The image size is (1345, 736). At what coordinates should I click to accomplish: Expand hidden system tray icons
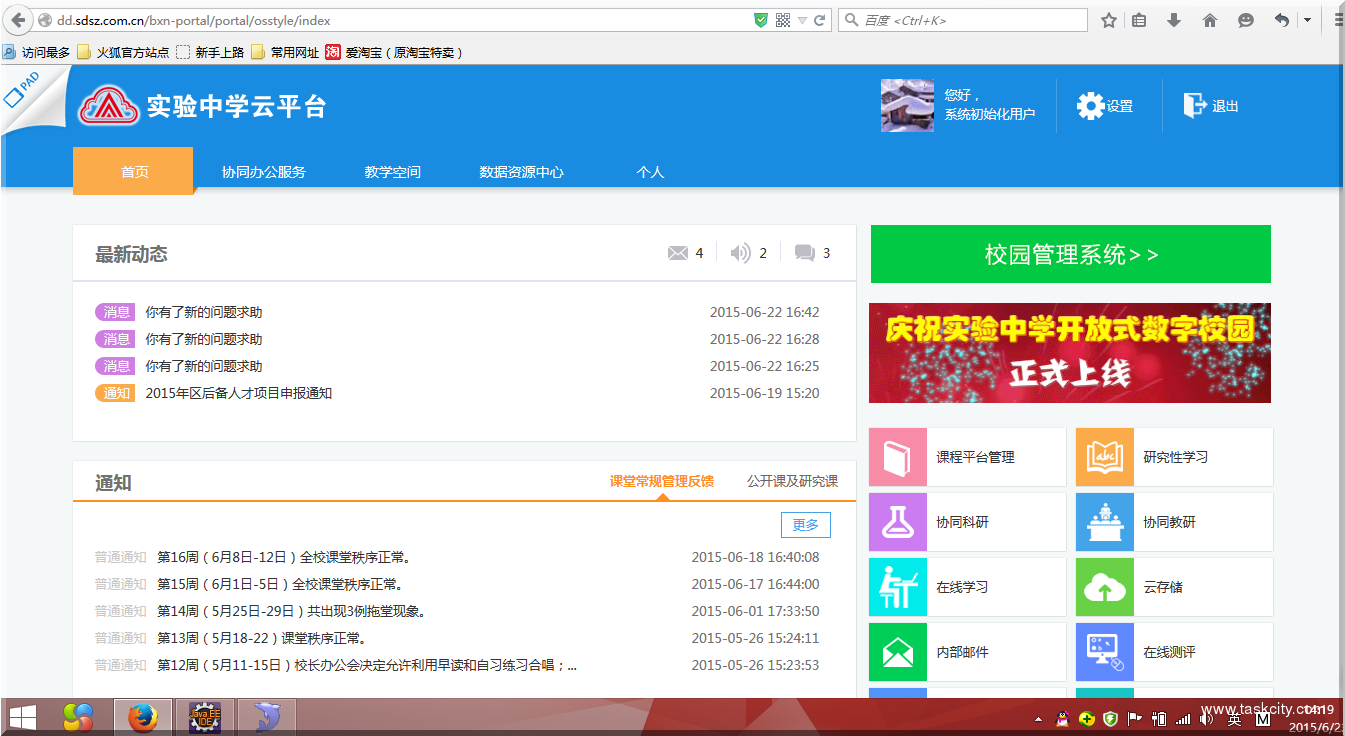pyautogui.click(x=1037, y=717)
